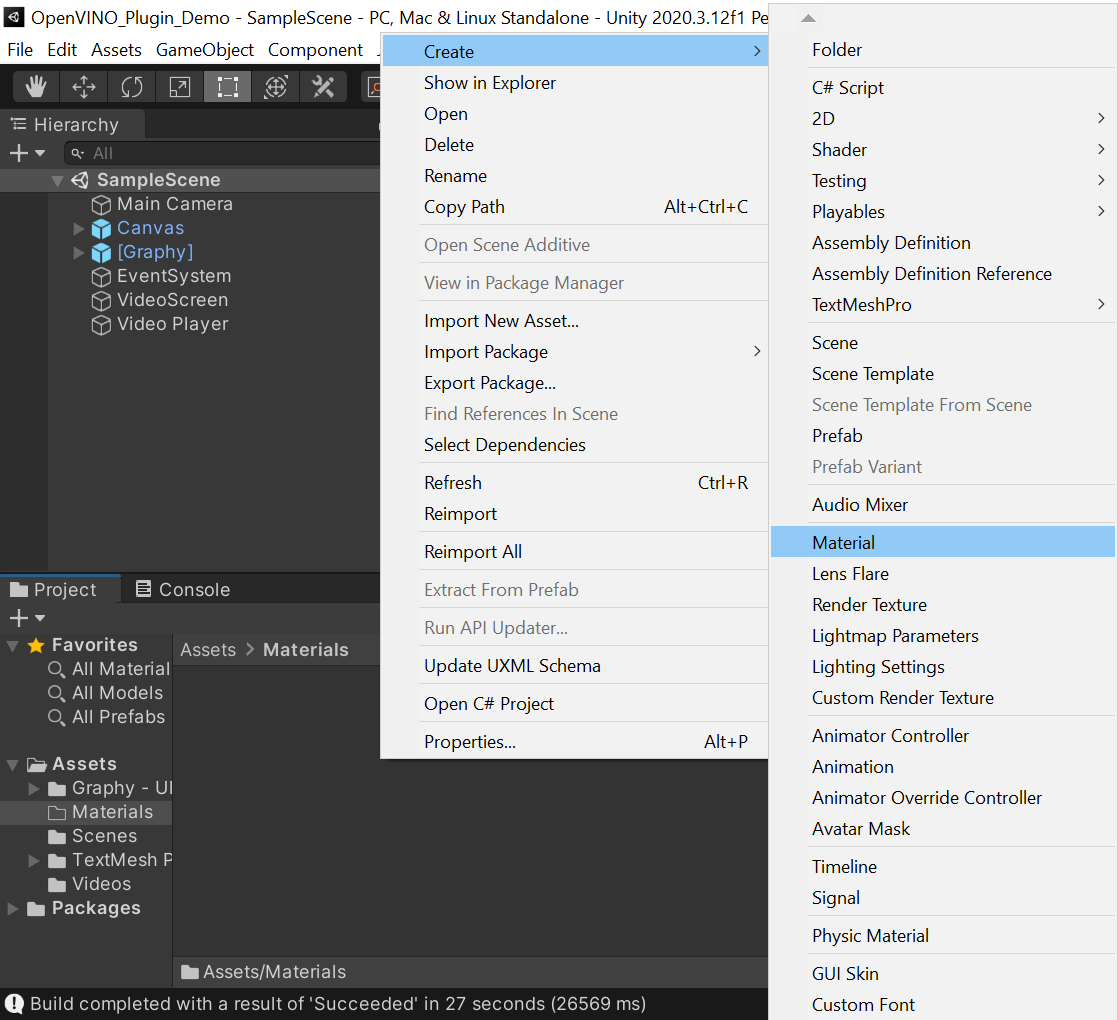Click the Packages folder icon
The image size is (1118, 1020).
[36, 909]
